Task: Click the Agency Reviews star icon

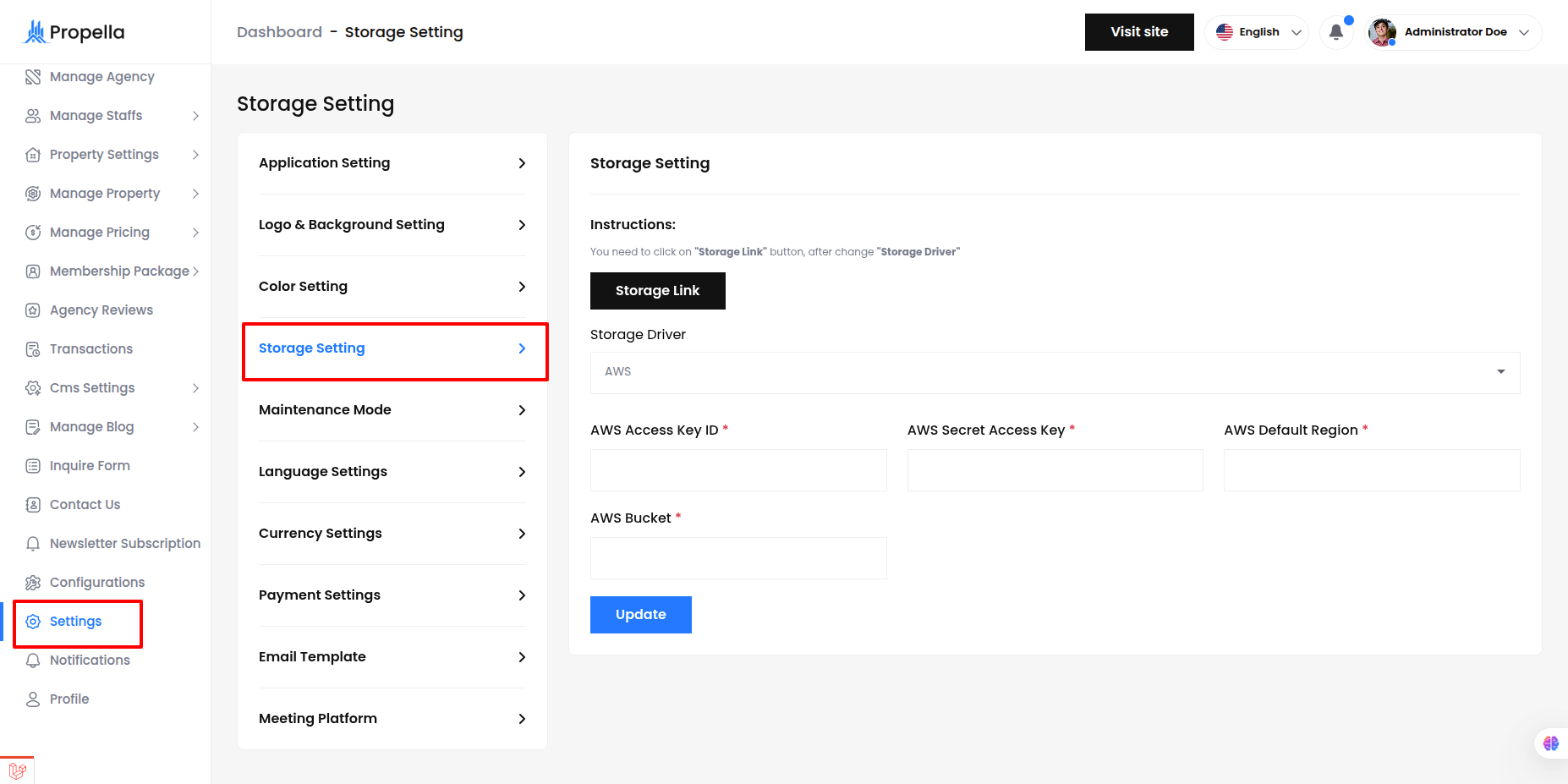Action: [33, 310]
